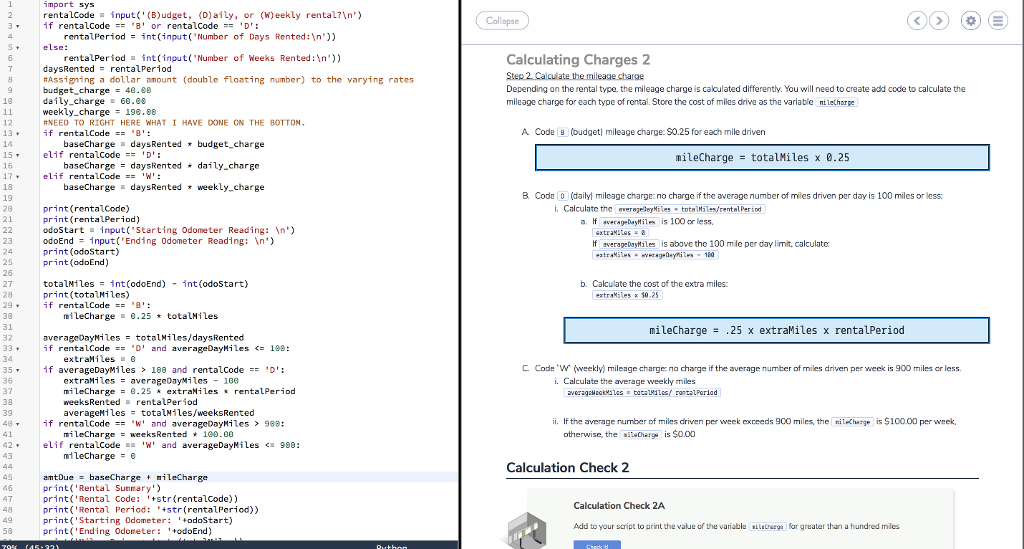The height and width of the screenshot is (549, 1024).
Task: Click the 'mileCharge = totalMiles x 0.25' box
Action: [762, 157]
